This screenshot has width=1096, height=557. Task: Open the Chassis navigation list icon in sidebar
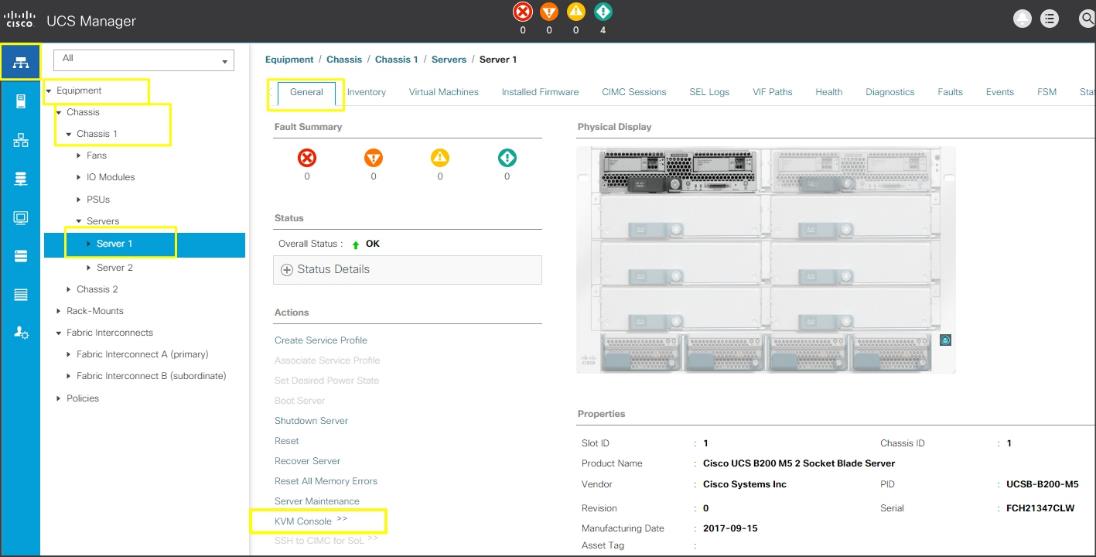20,294
